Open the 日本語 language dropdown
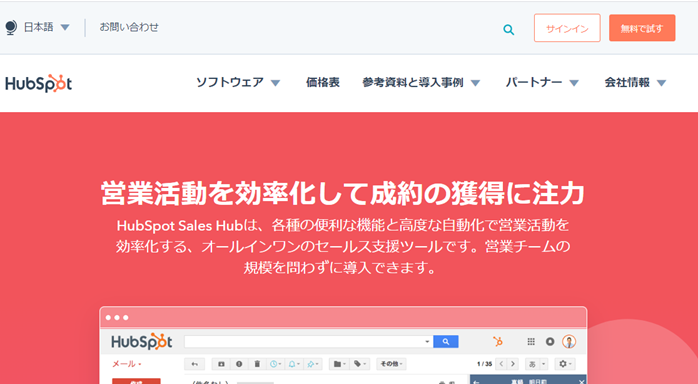 [x=46, y=27]
